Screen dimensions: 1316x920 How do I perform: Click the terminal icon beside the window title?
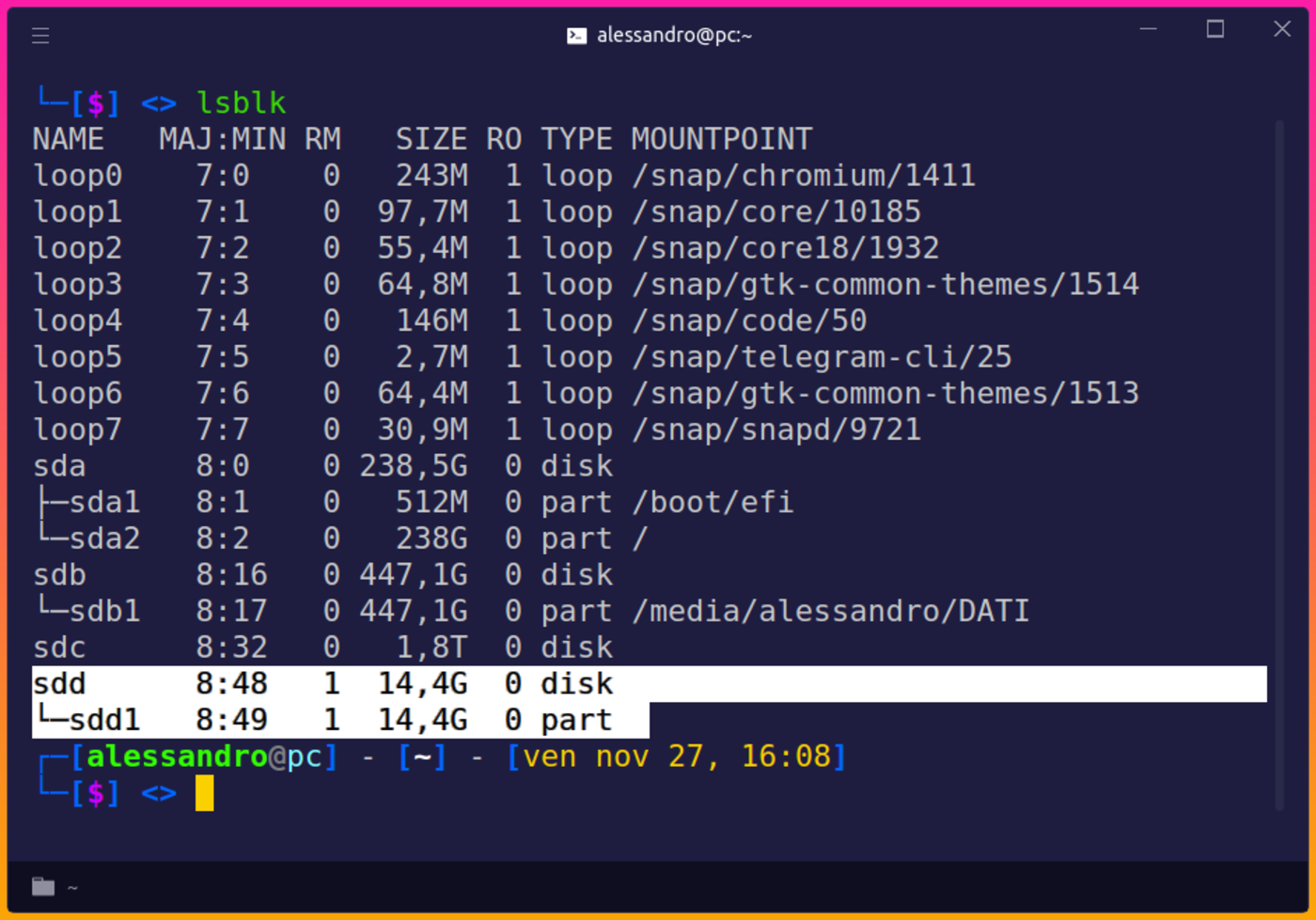point(576,36)
